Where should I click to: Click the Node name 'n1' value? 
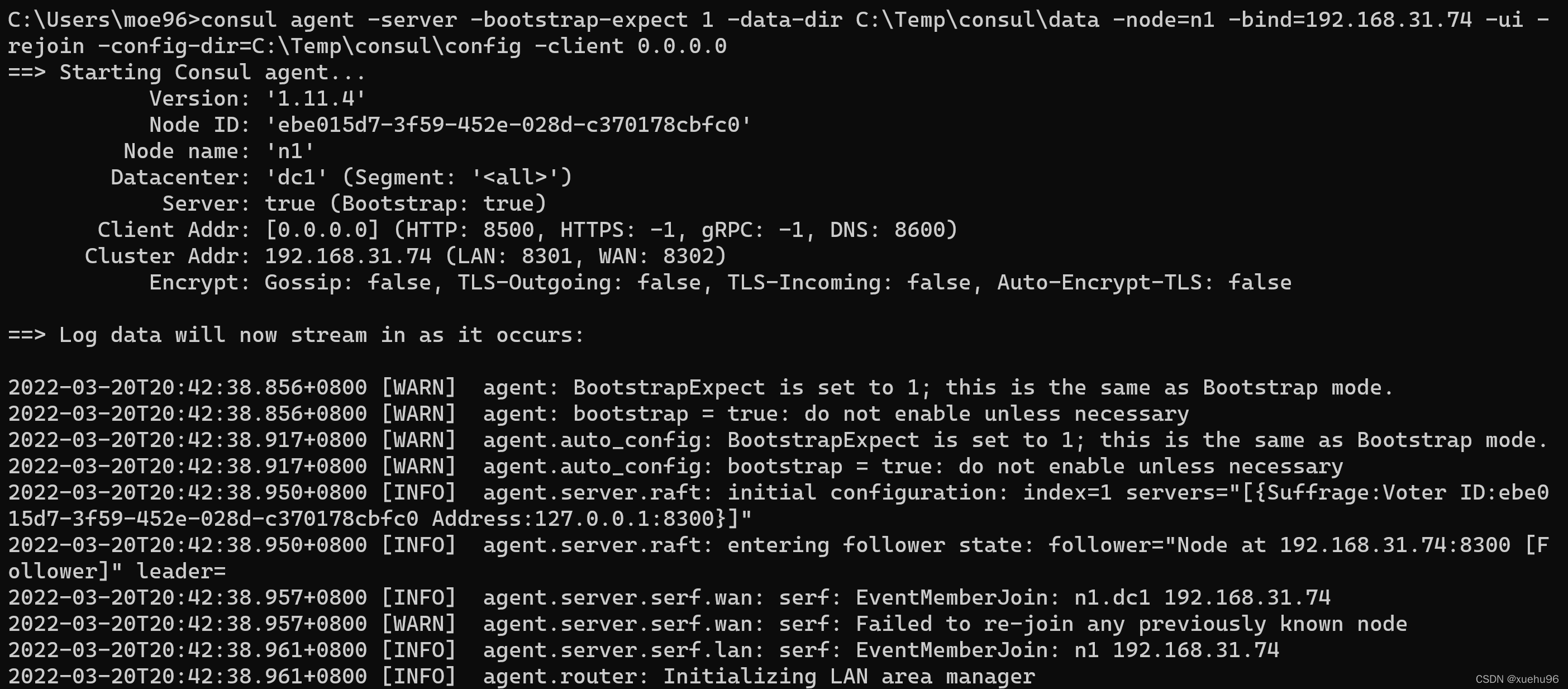click(290, 151)
